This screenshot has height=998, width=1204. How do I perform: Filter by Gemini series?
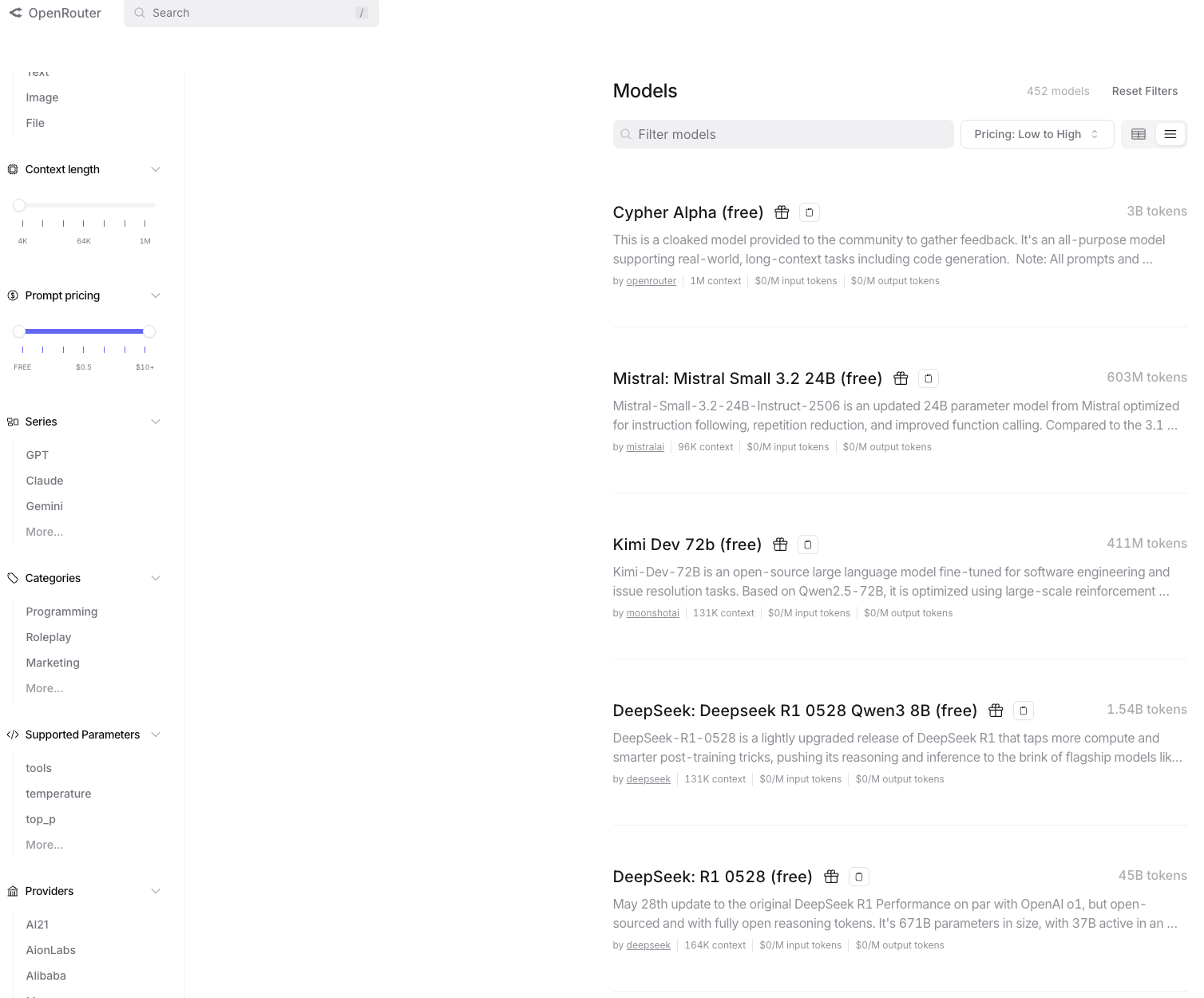45,506
